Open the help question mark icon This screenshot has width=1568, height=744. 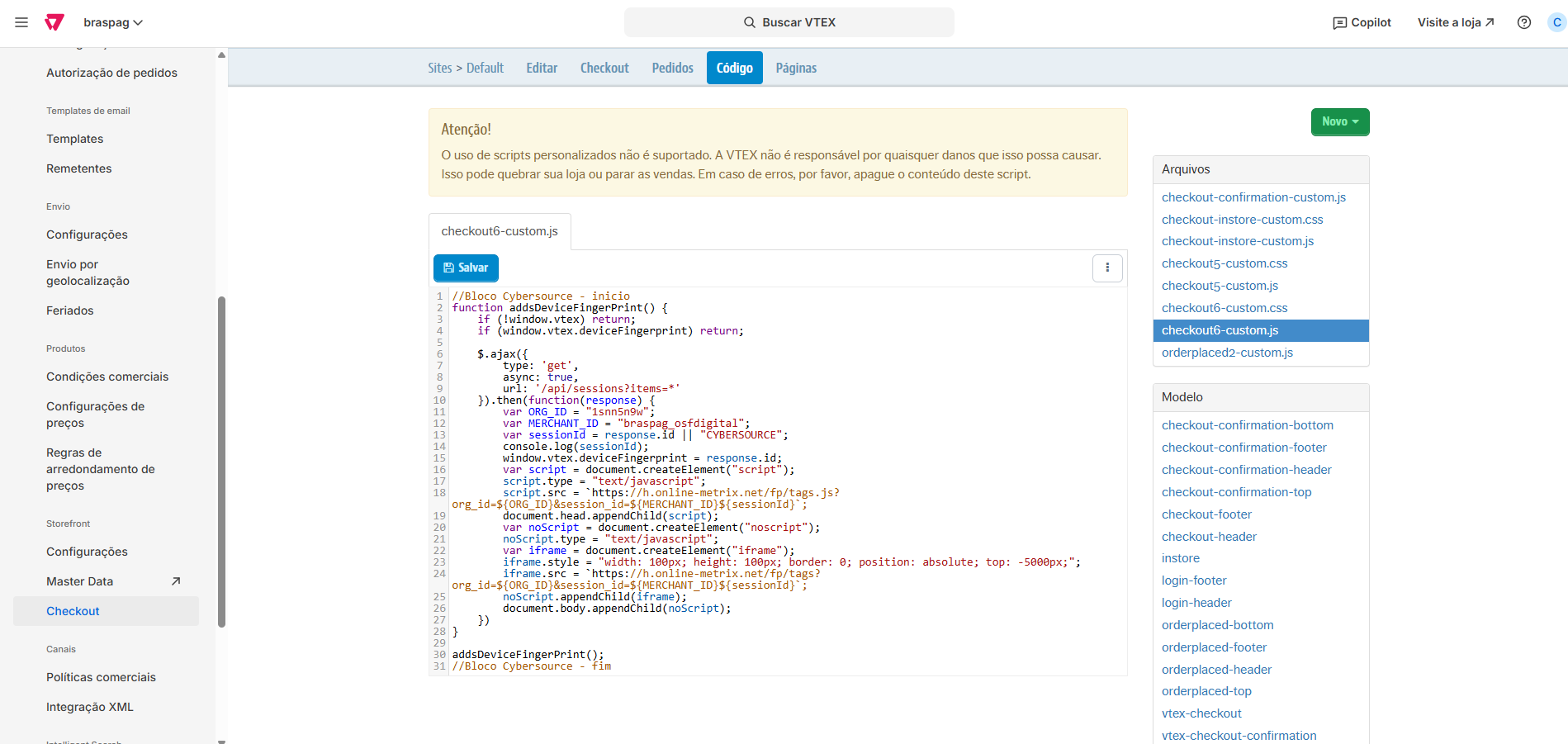click(1524, 22)
